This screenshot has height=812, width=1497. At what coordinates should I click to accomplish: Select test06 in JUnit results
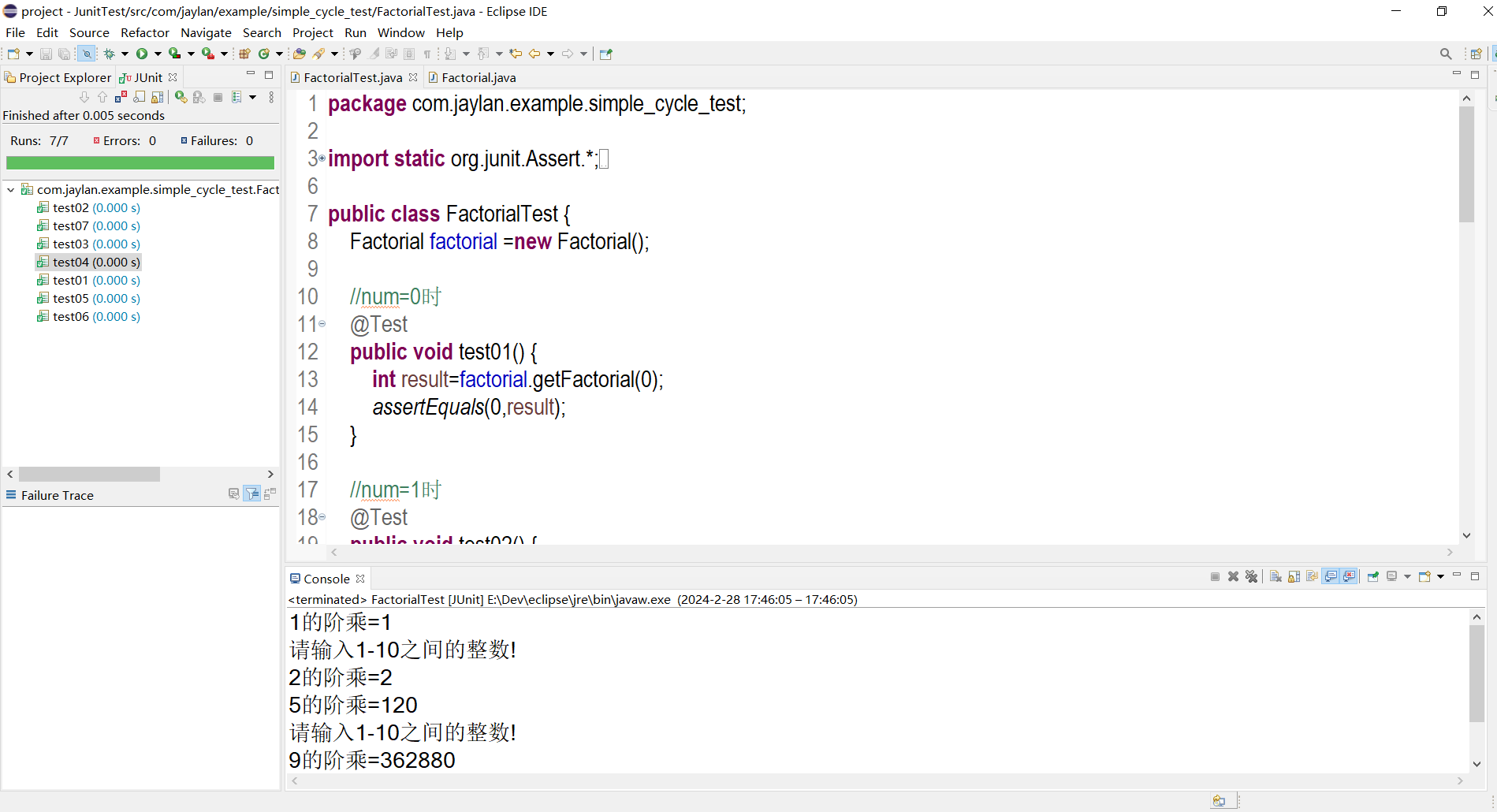point(88,317)
